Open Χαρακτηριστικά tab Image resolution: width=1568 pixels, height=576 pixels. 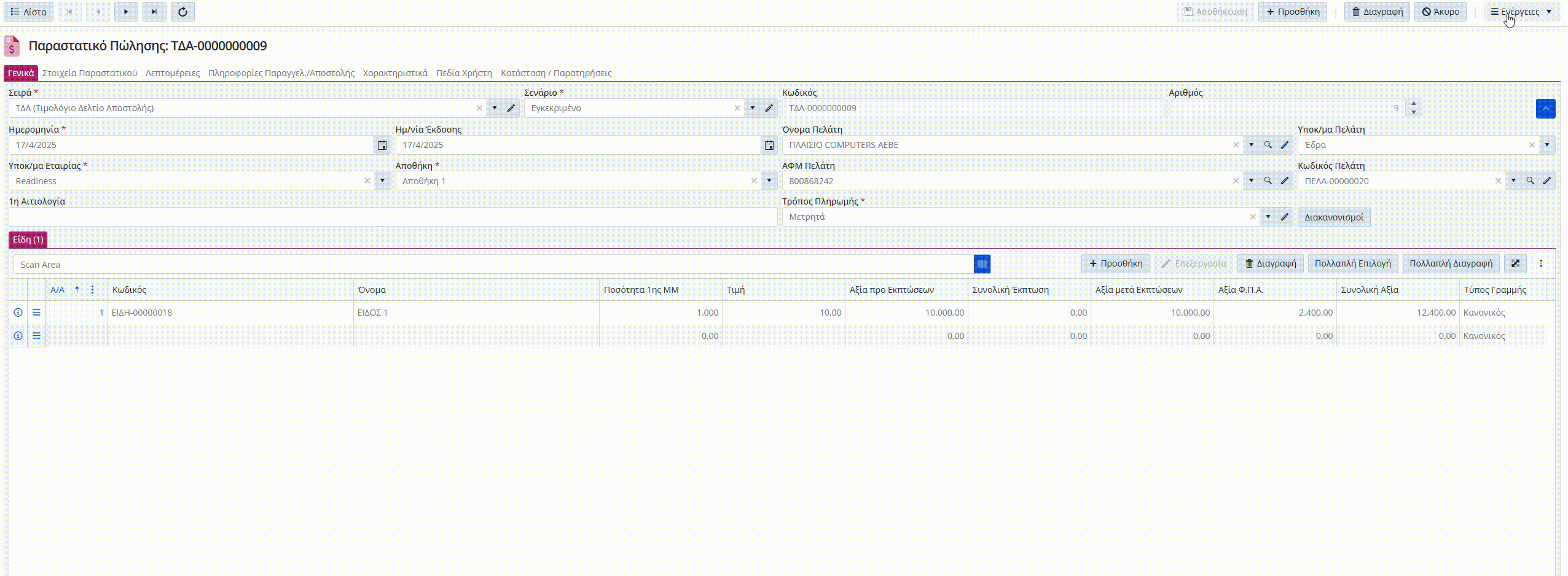pos(395,73)
